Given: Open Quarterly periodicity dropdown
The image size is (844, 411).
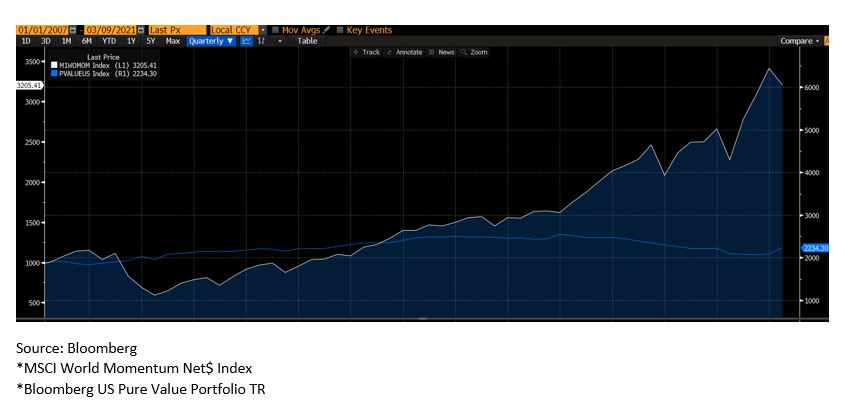Looking at the screenshot, I should click(x=211, y=41).
